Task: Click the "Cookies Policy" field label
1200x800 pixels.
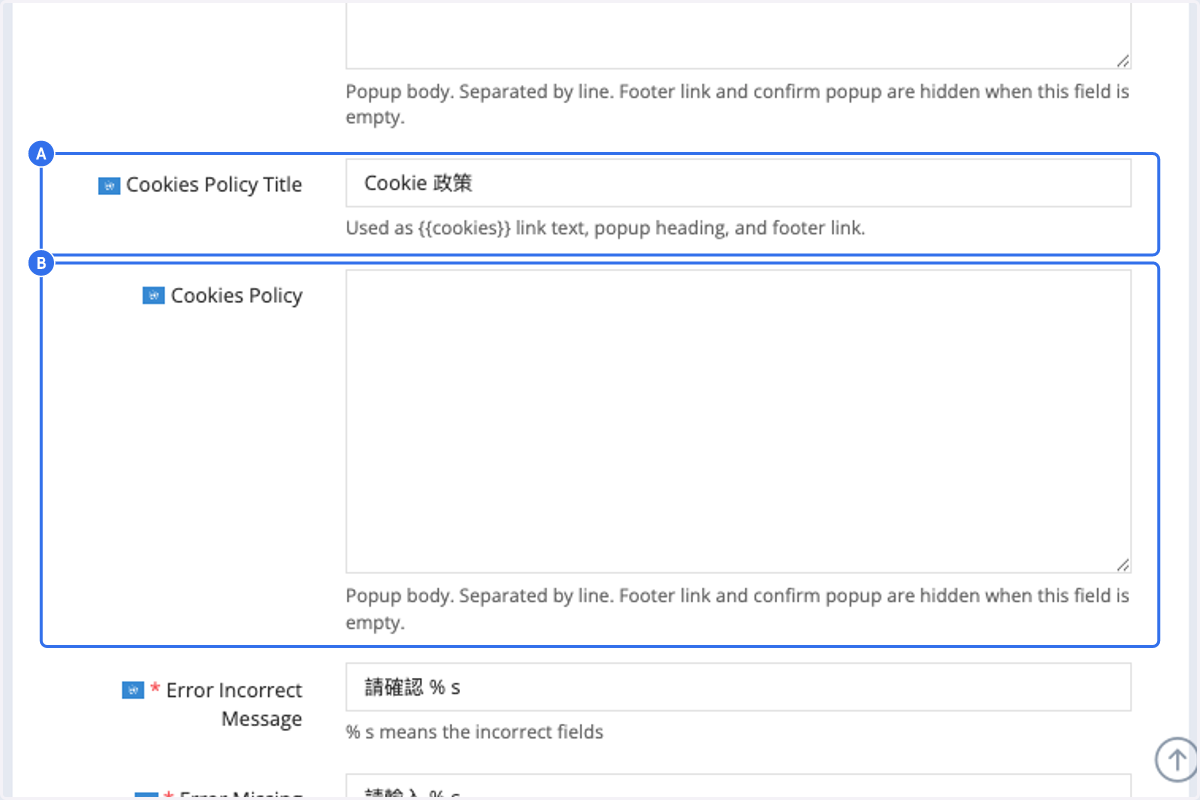Action: point(236,296)
